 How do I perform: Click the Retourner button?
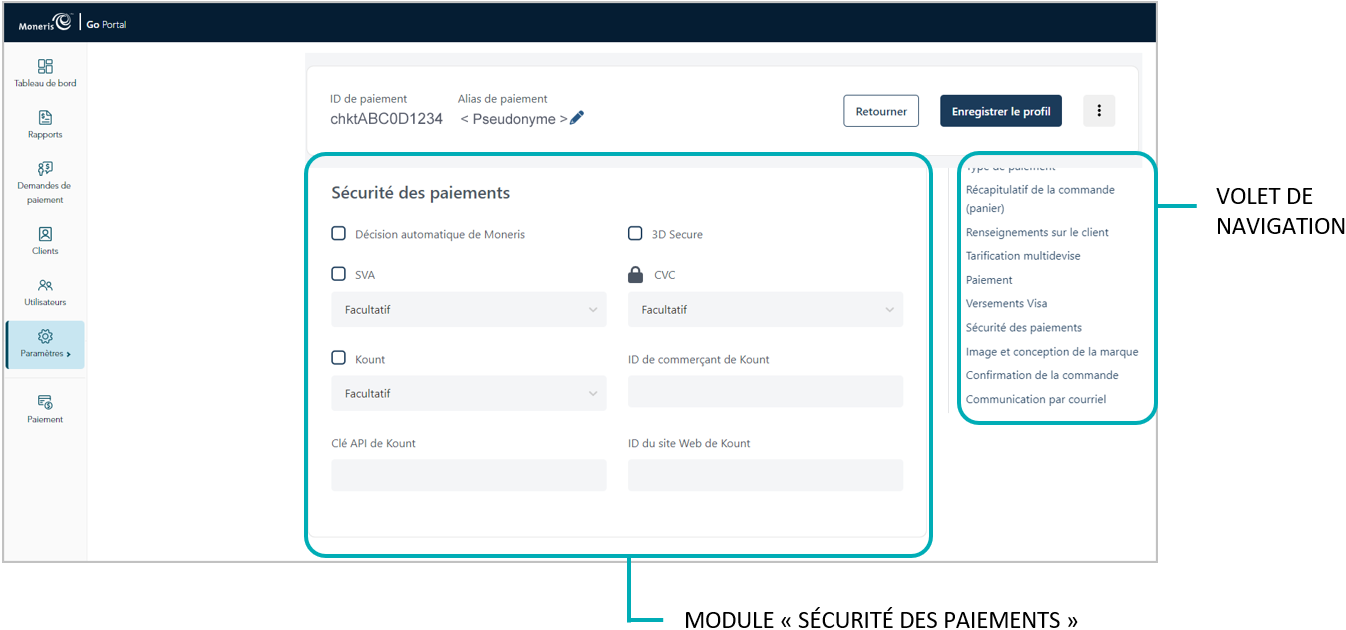point(881,111)
